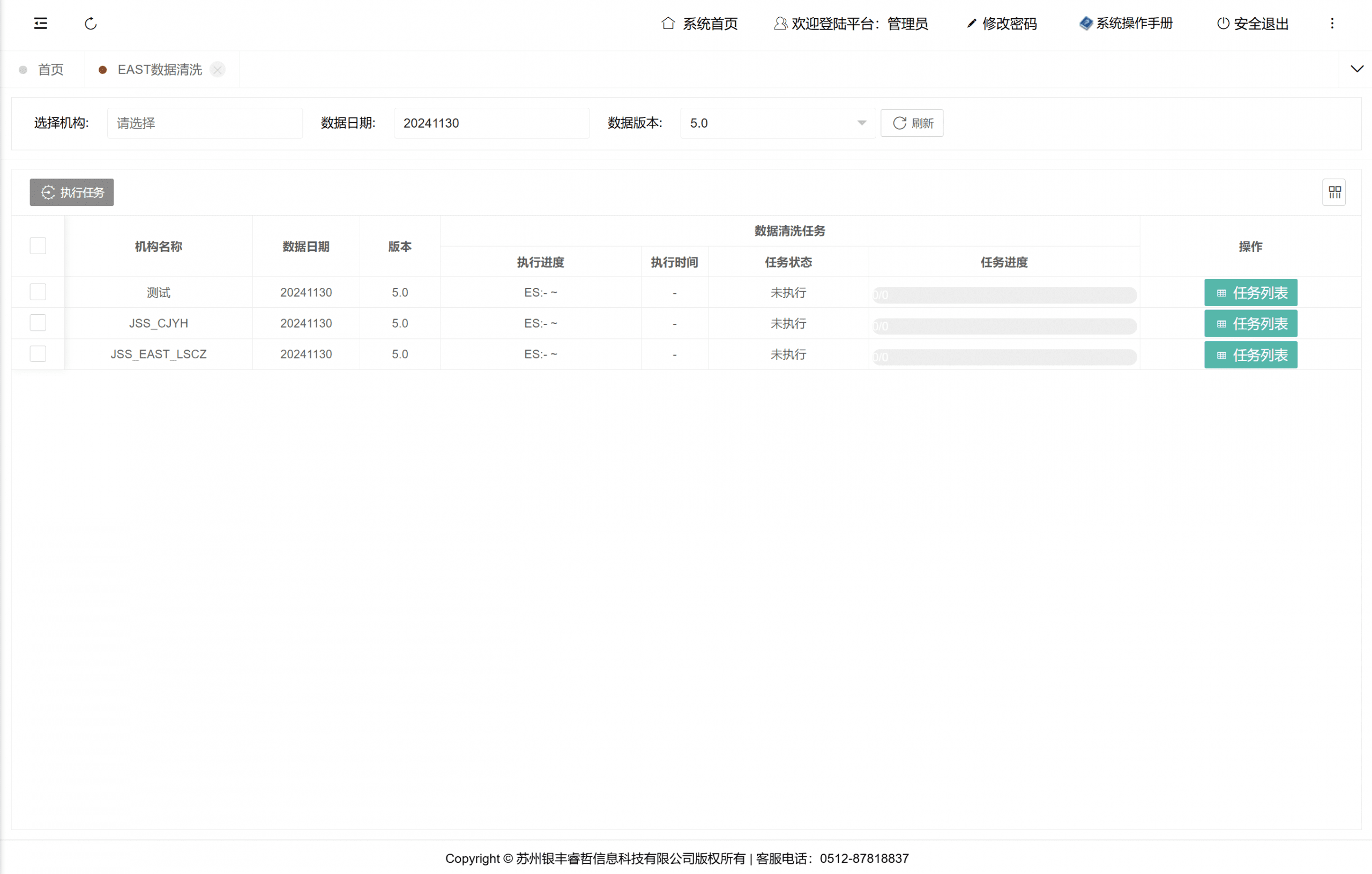Open the 选择机构 selector
Screen dimensions: 1372x874
[x=205, y=123]
